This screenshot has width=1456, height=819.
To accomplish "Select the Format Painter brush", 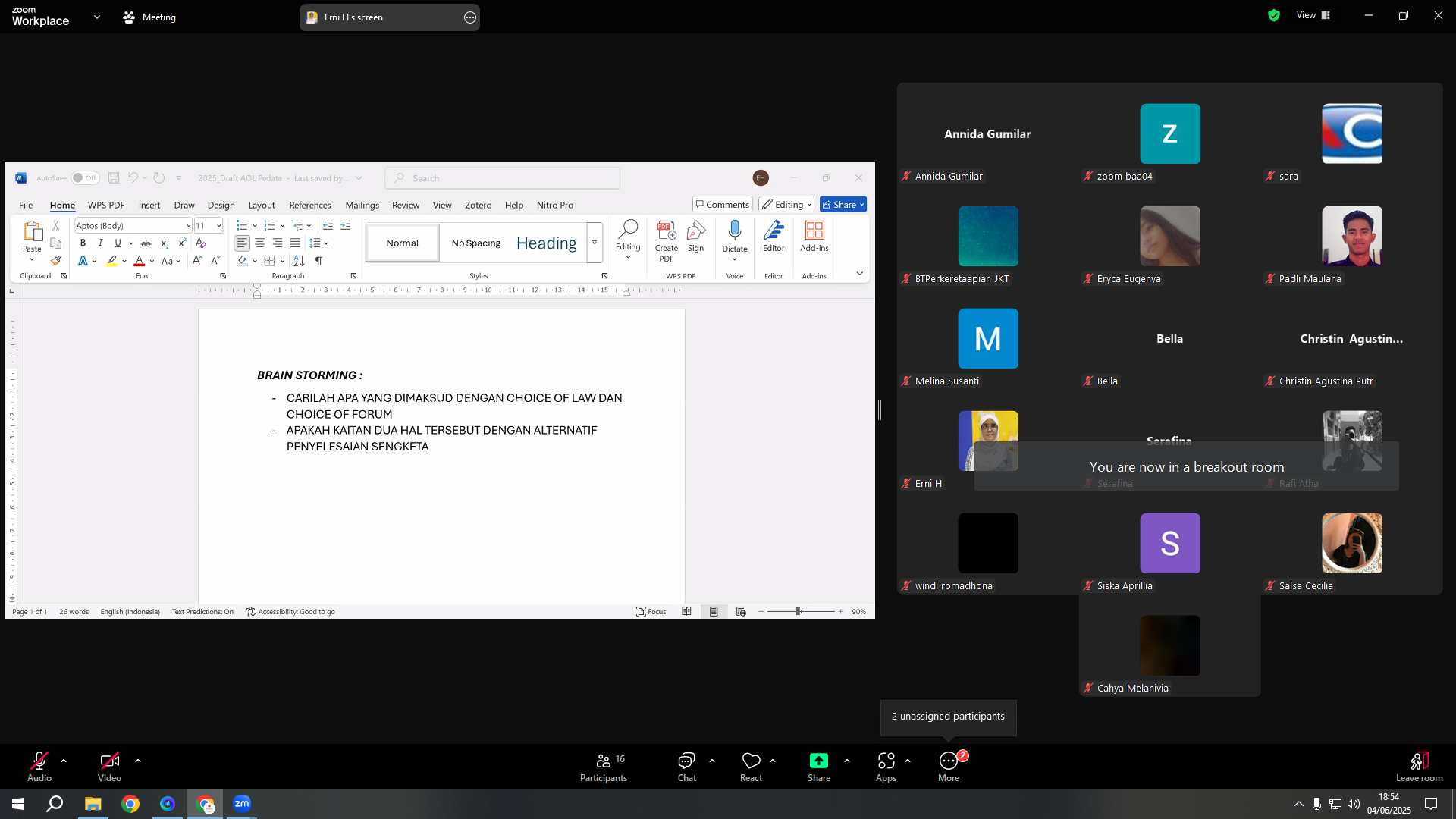I will pos(55,260).
